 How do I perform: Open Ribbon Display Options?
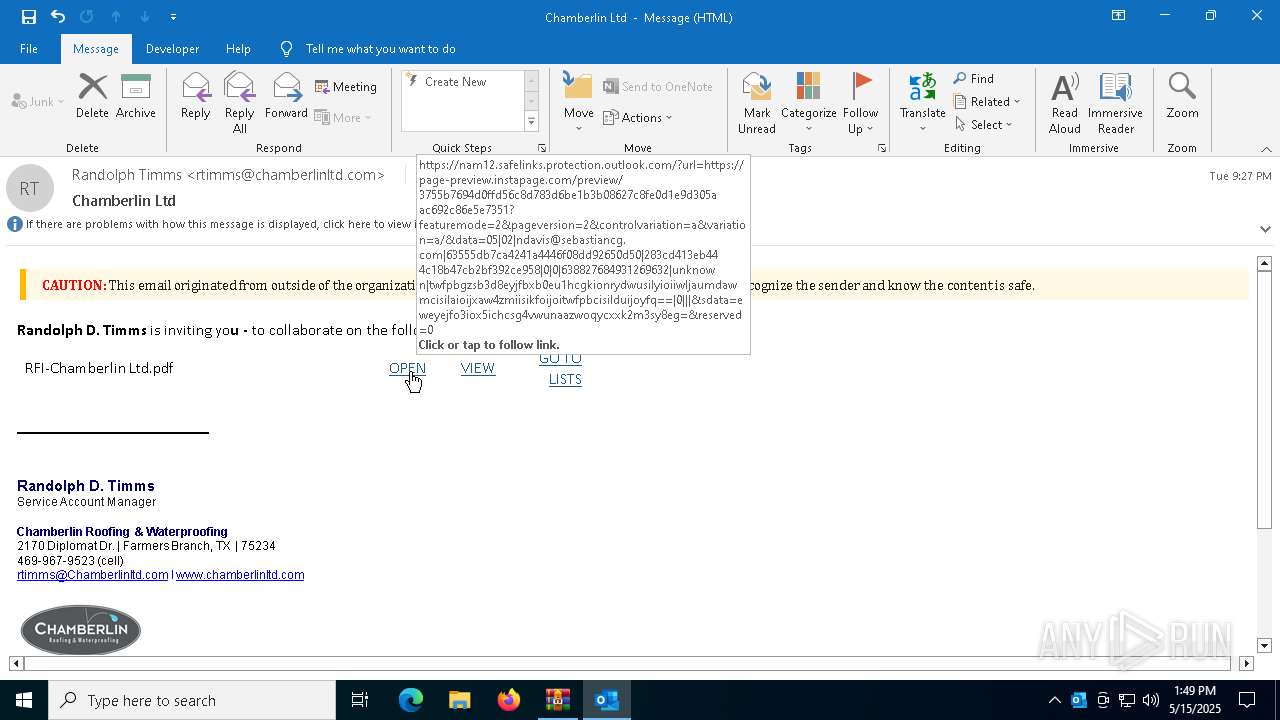tap(1118, 16)
